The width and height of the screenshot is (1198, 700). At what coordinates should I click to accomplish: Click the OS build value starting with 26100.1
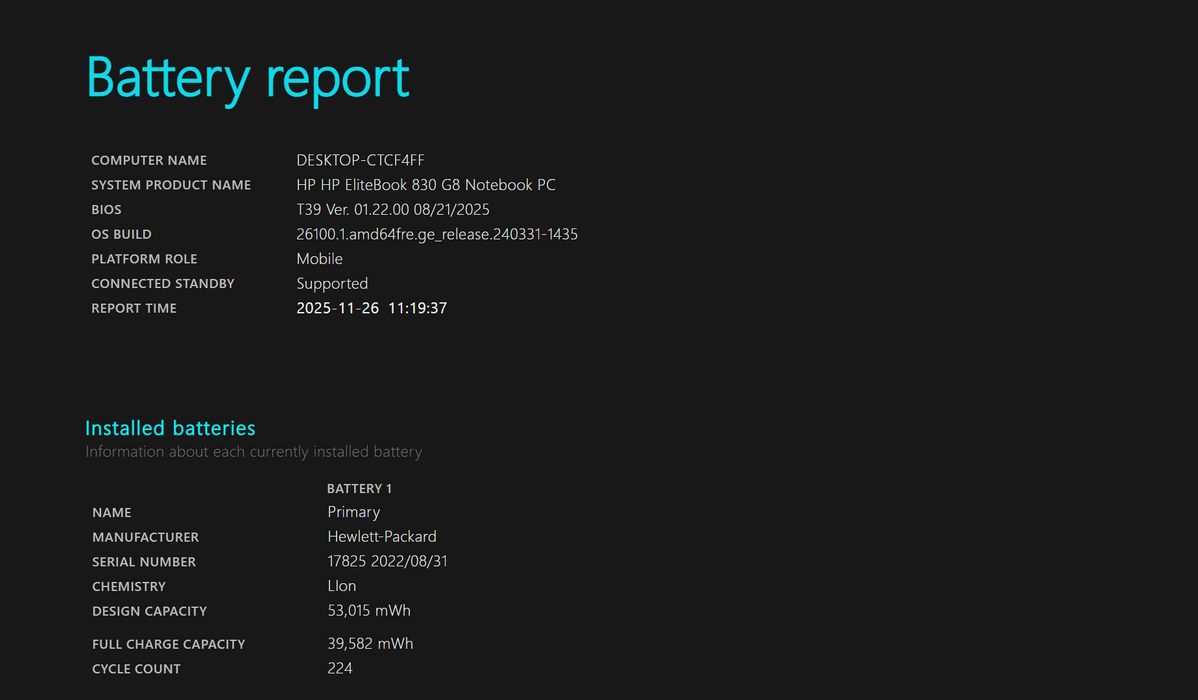(x=436, y=234)
